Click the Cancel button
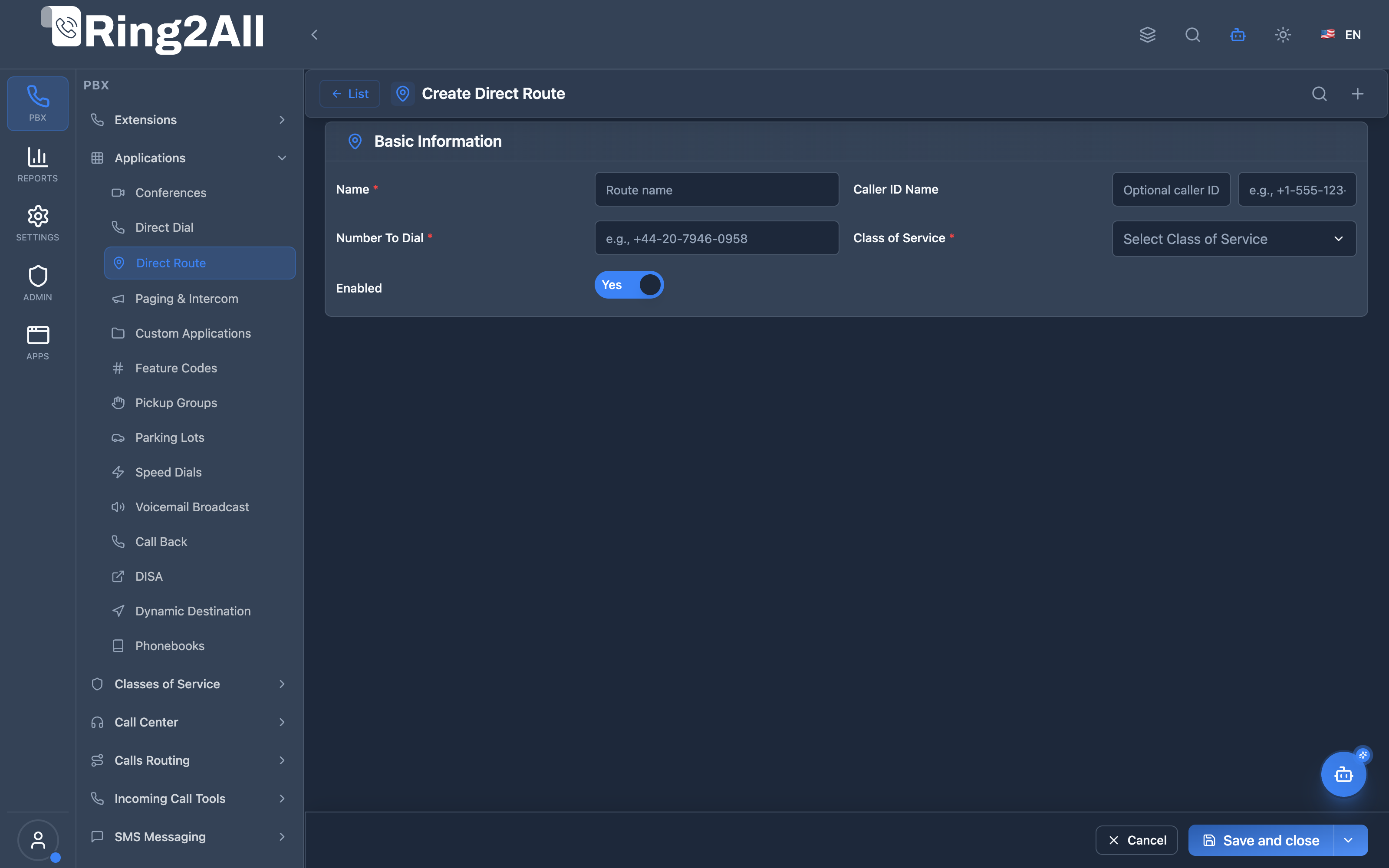The width and height of the screenshot is (1389, 868). tap(1136, 840)
